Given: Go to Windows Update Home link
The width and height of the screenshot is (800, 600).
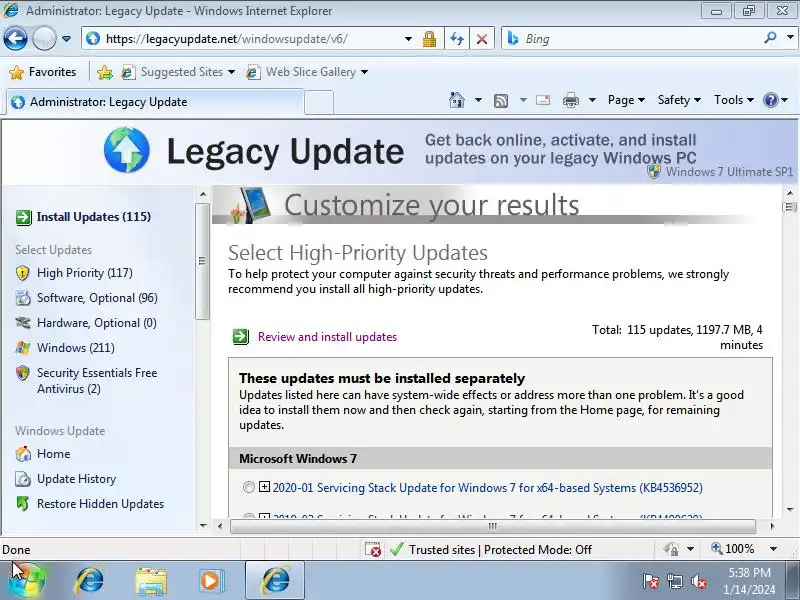Looking at the screenshot, I should (54, 454).
